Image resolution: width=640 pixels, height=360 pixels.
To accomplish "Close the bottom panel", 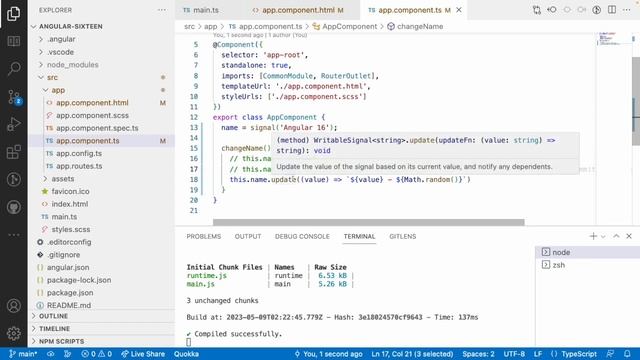I will 629,236.
